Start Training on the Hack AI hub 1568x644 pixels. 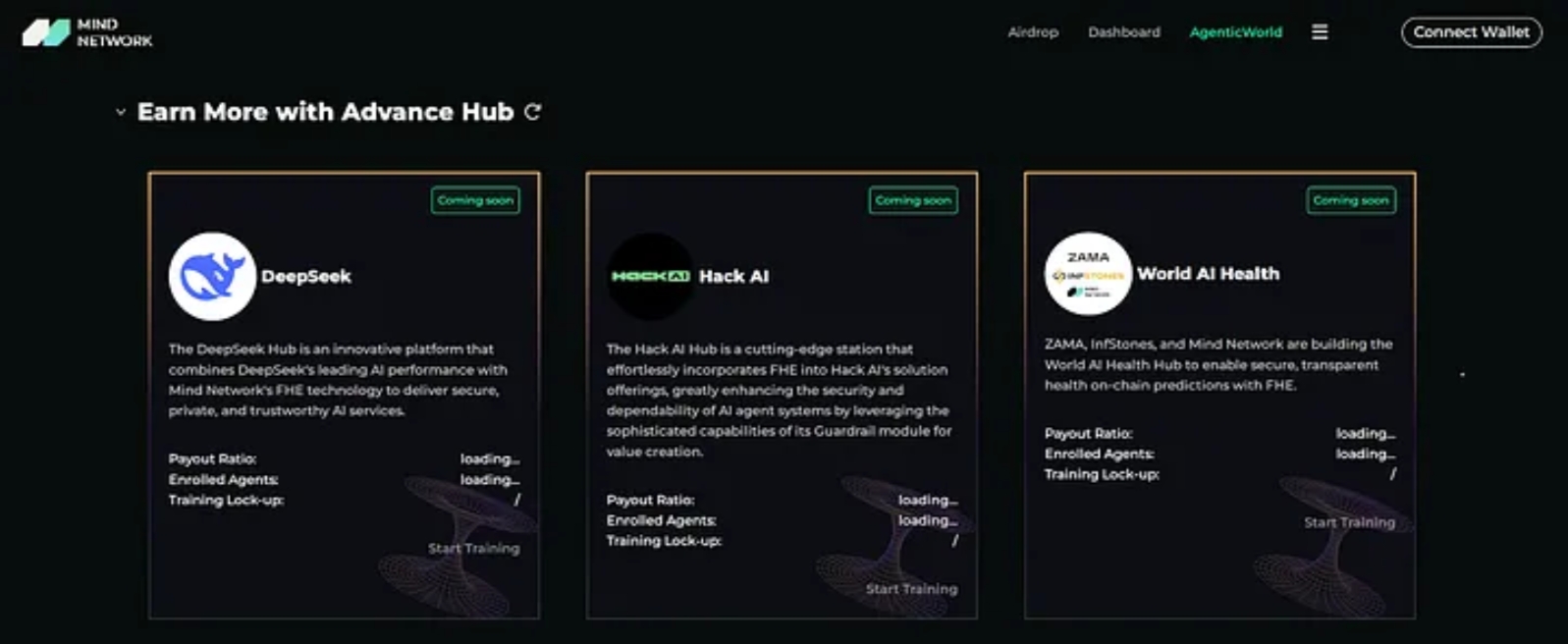(x=911, y=589)
